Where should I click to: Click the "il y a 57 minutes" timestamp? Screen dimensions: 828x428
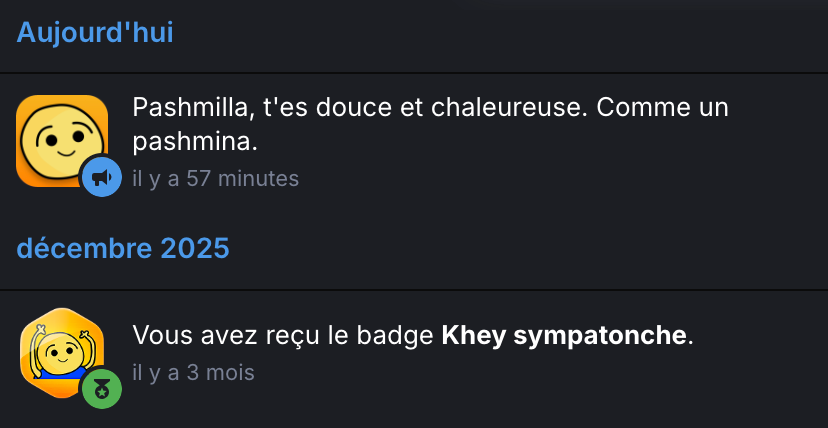(215, 179)
